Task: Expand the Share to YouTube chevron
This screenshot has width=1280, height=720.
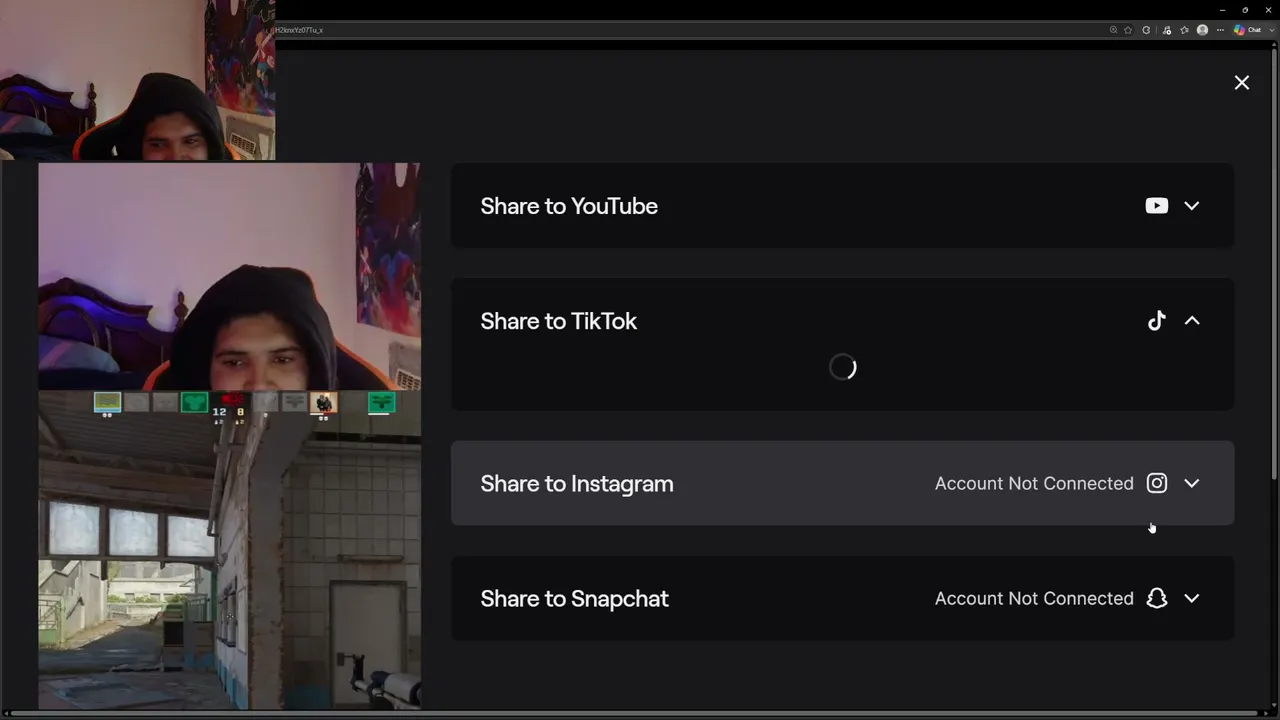Action: tap(1192, 206)
